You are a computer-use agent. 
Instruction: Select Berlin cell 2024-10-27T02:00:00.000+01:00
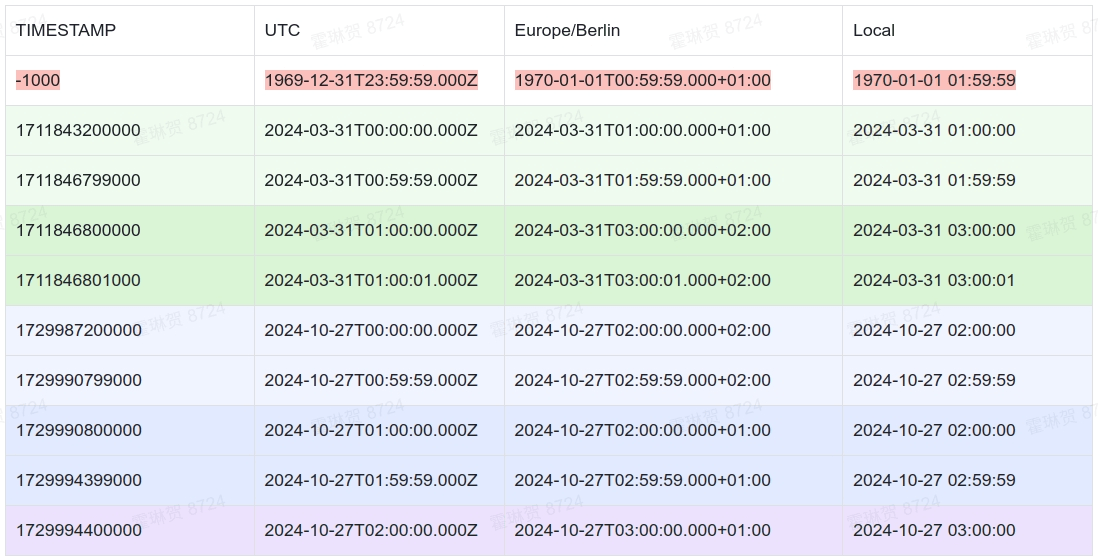pos(642,430)
